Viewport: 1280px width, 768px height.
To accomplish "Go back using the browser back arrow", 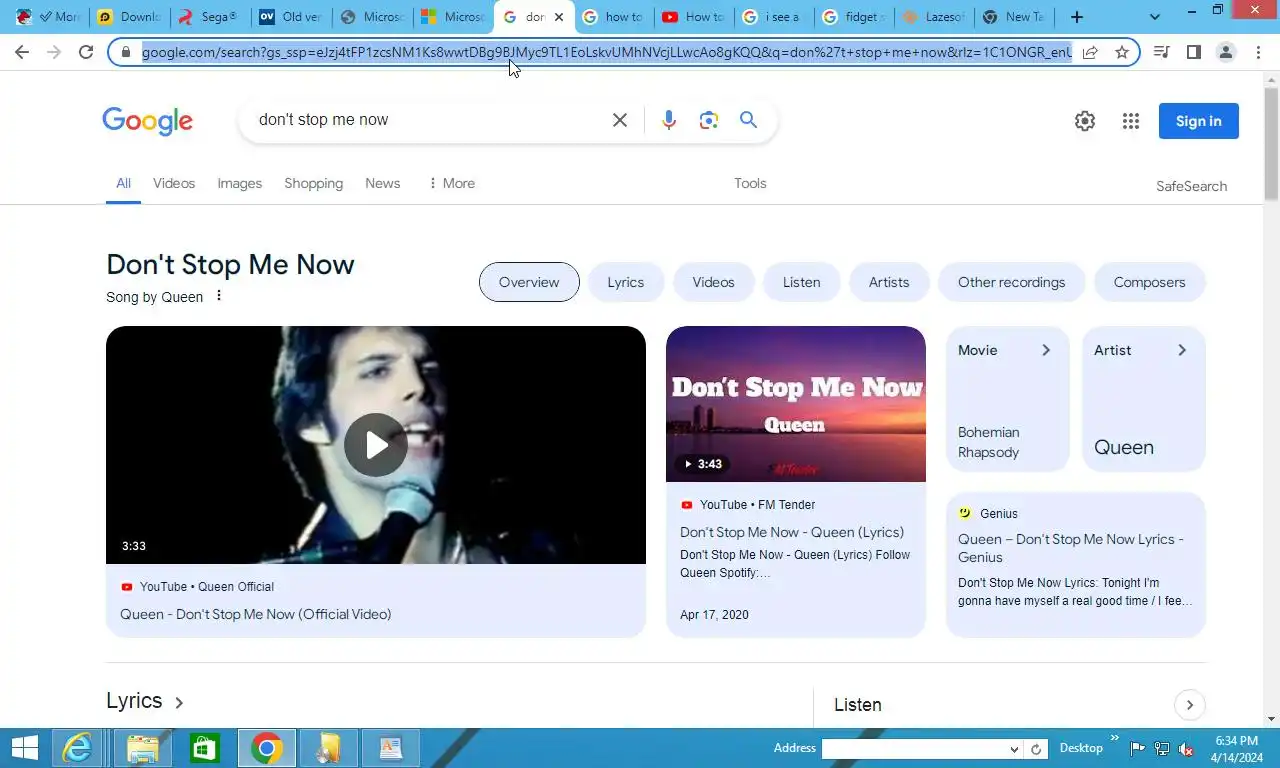I will 22,52.
